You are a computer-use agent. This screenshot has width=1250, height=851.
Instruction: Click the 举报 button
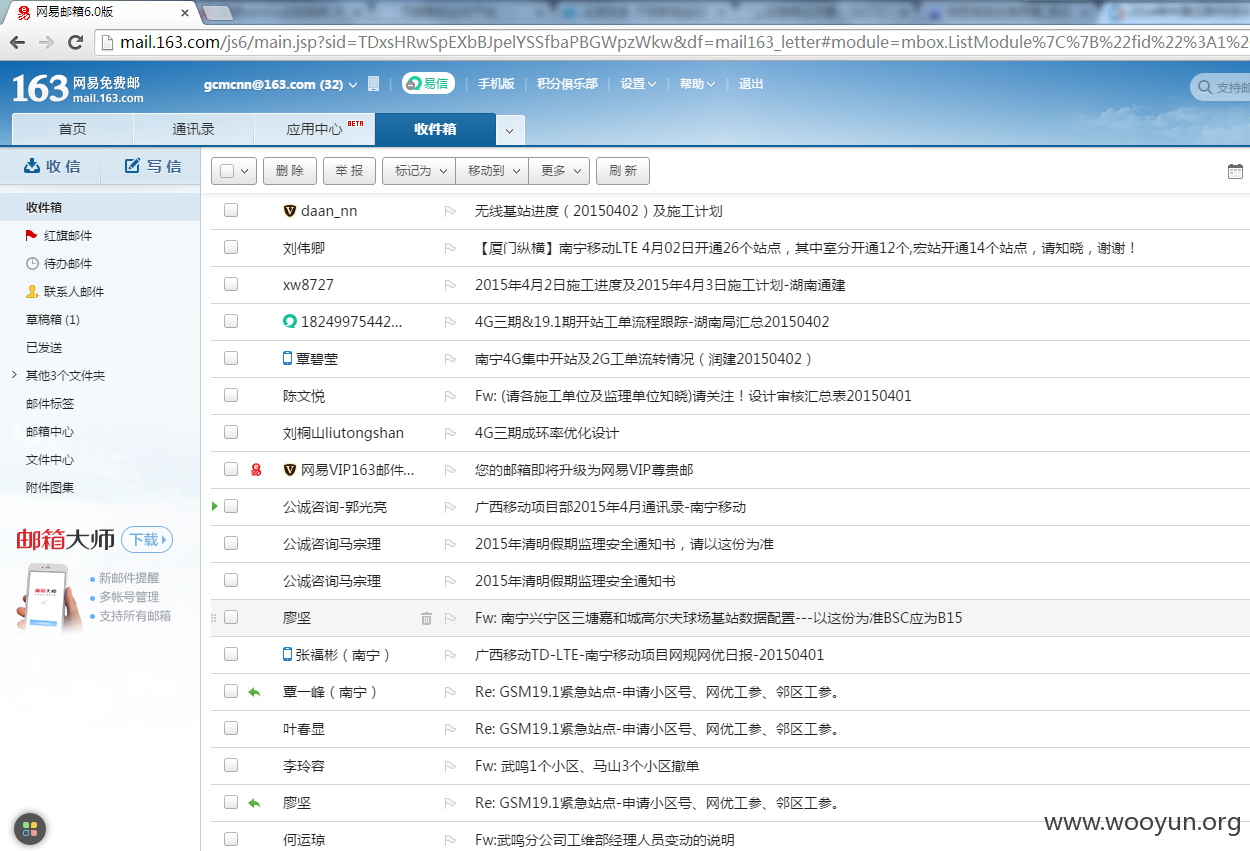coord(349,171)
